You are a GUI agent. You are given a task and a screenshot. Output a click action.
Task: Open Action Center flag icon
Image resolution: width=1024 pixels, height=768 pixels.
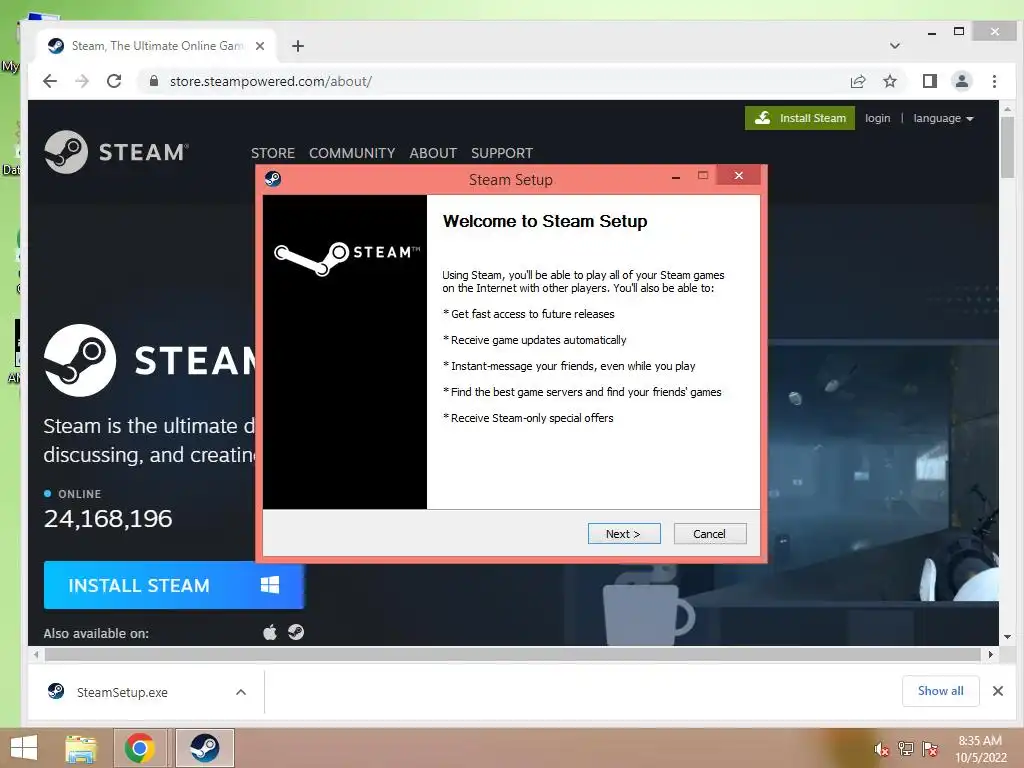930,749
